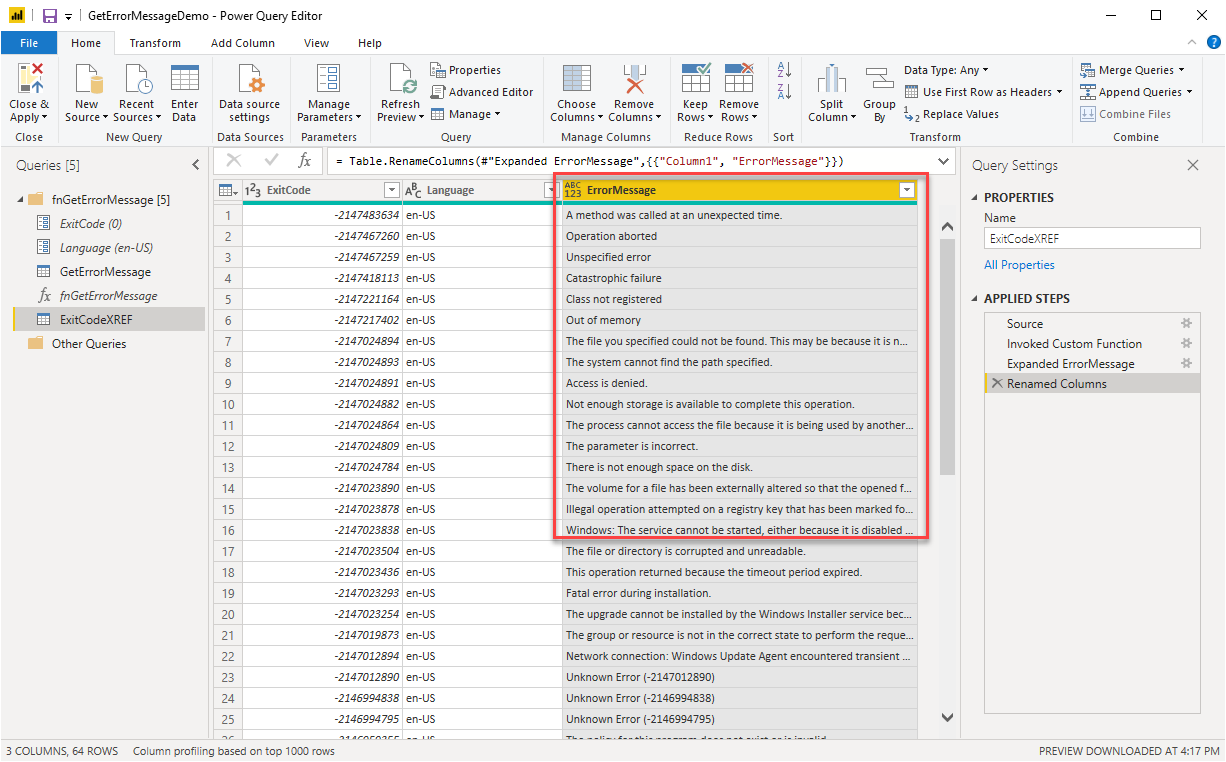Open the ErrorMessage column filter dropdown
This screenshot has height=762, width=1226.
[906, 190]
